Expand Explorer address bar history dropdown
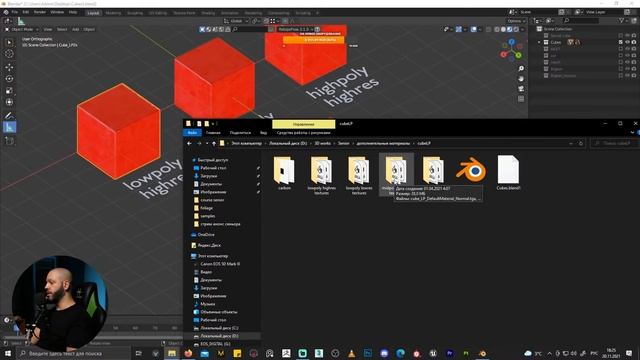 pos(571,143)
